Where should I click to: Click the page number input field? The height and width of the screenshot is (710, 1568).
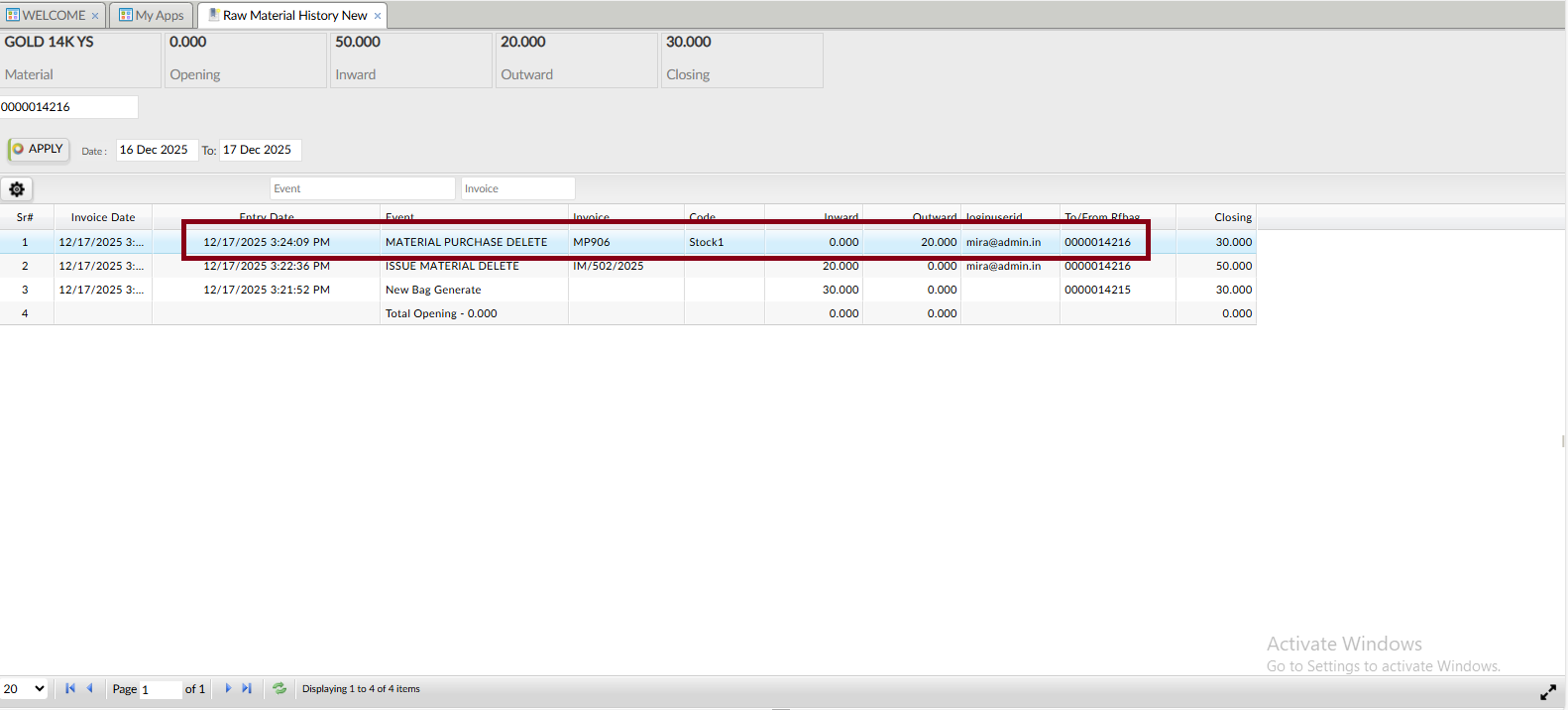click(x=160, y=689)
